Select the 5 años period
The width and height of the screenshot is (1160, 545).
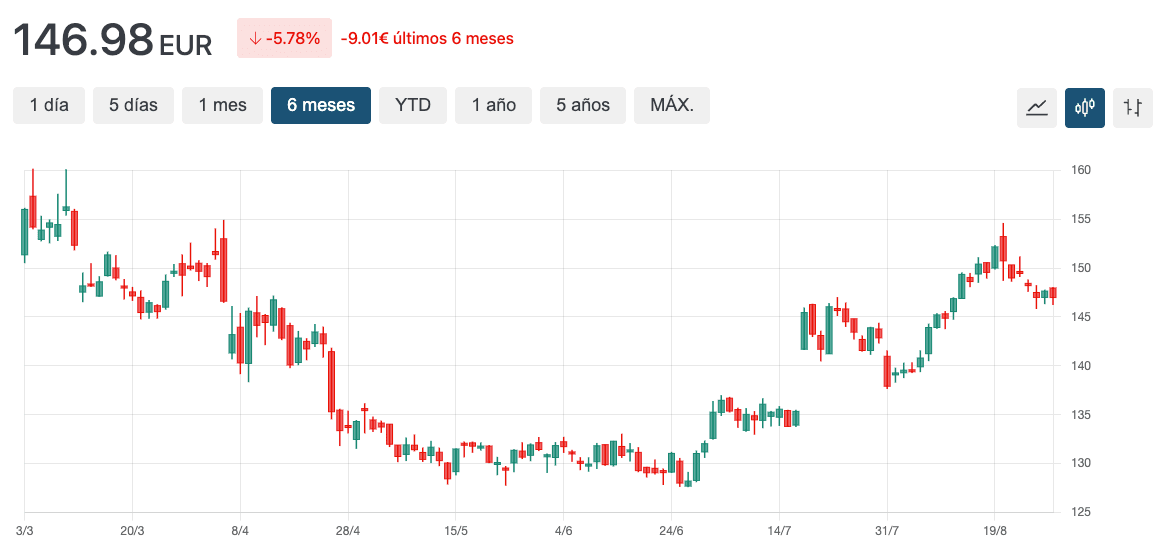coord(583,105)
